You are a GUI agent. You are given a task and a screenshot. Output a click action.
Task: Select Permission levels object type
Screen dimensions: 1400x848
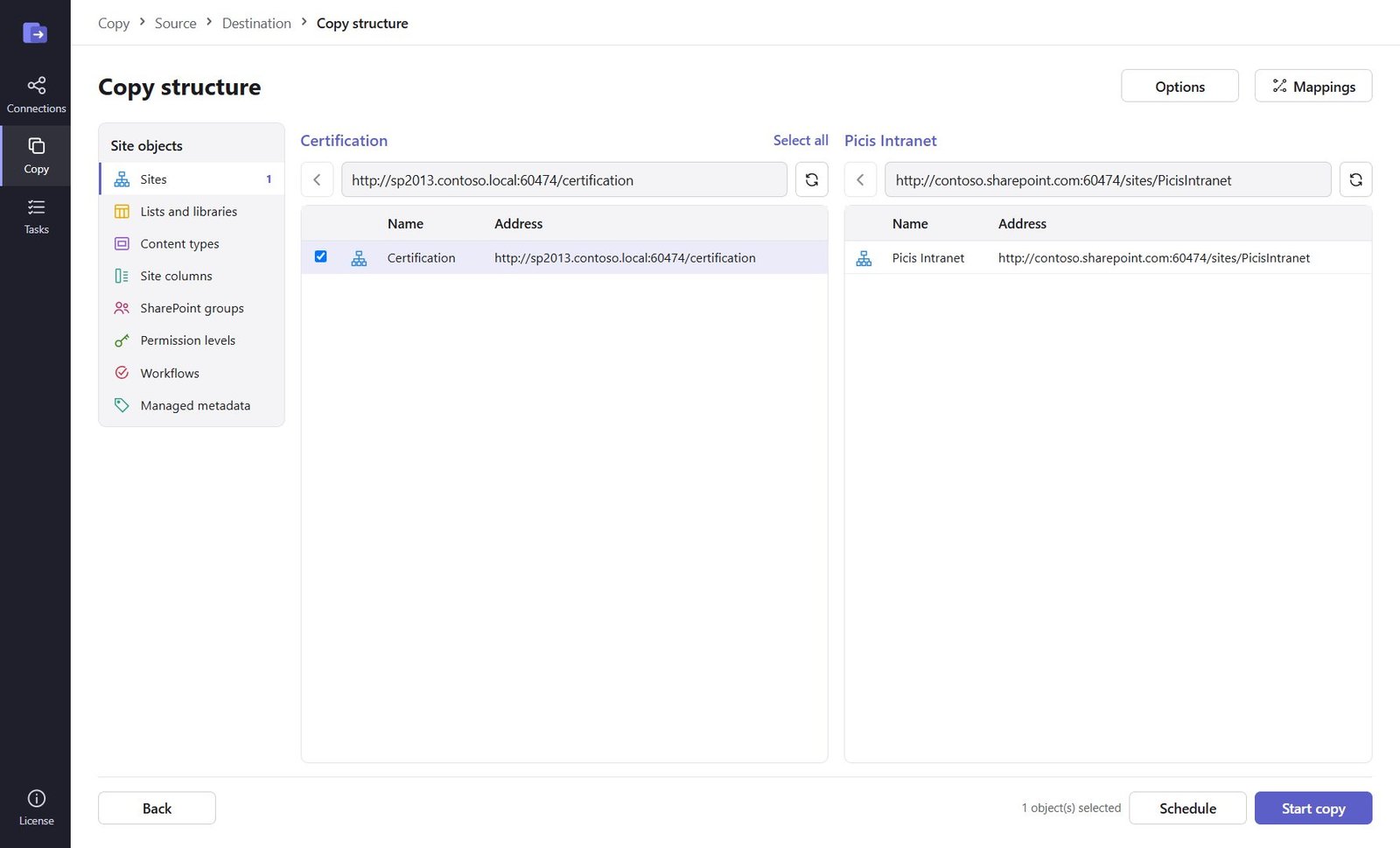[x=192, y=340]
